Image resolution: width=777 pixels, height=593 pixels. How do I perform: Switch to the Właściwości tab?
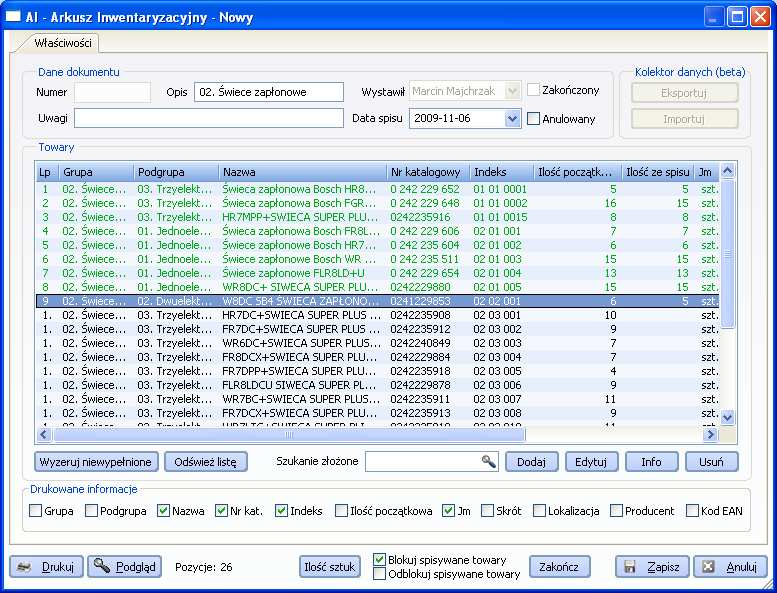[x=62, y=43]
